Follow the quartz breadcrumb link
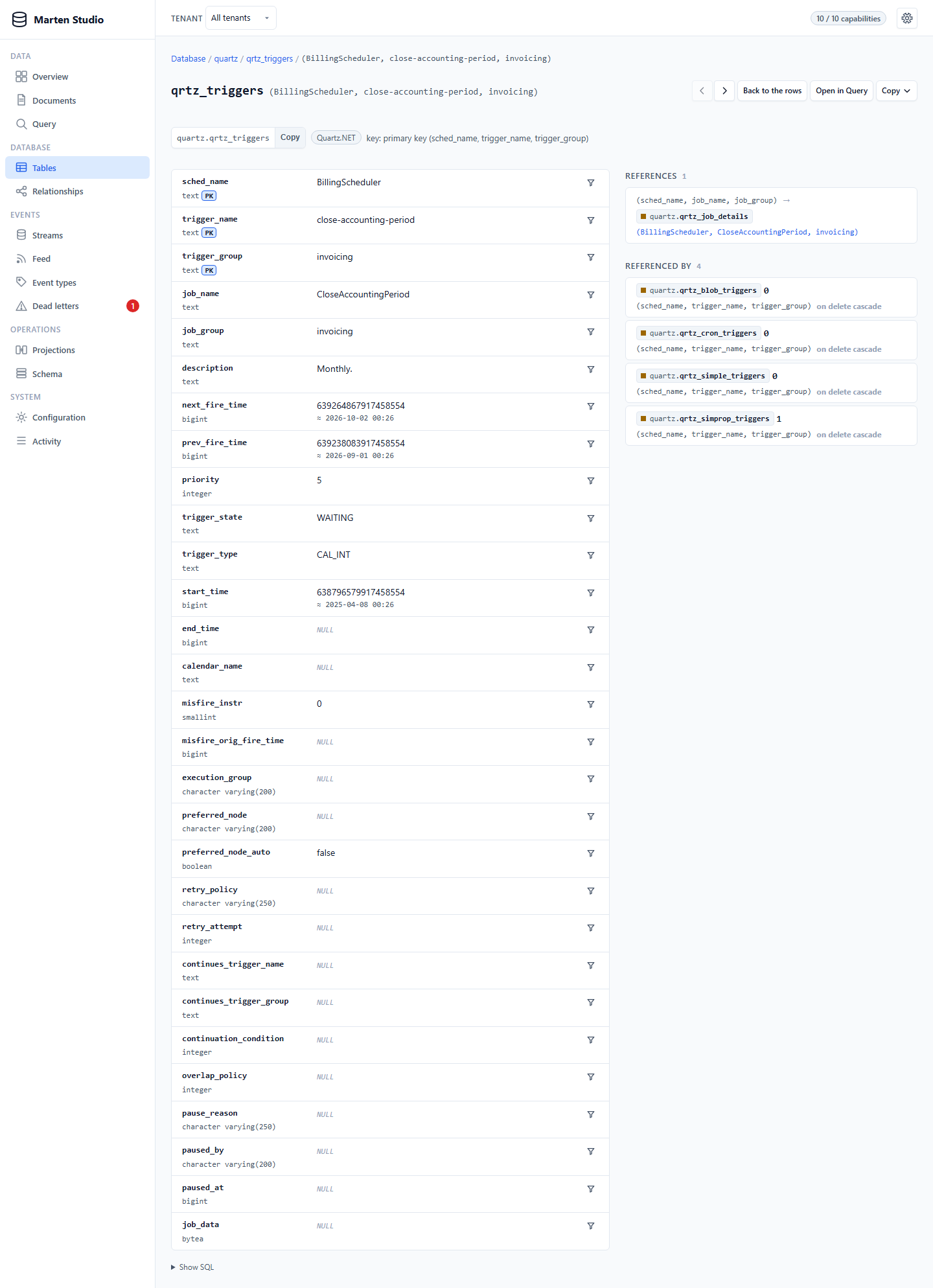This screenshot has width=933, height=1288. [226, 58]
